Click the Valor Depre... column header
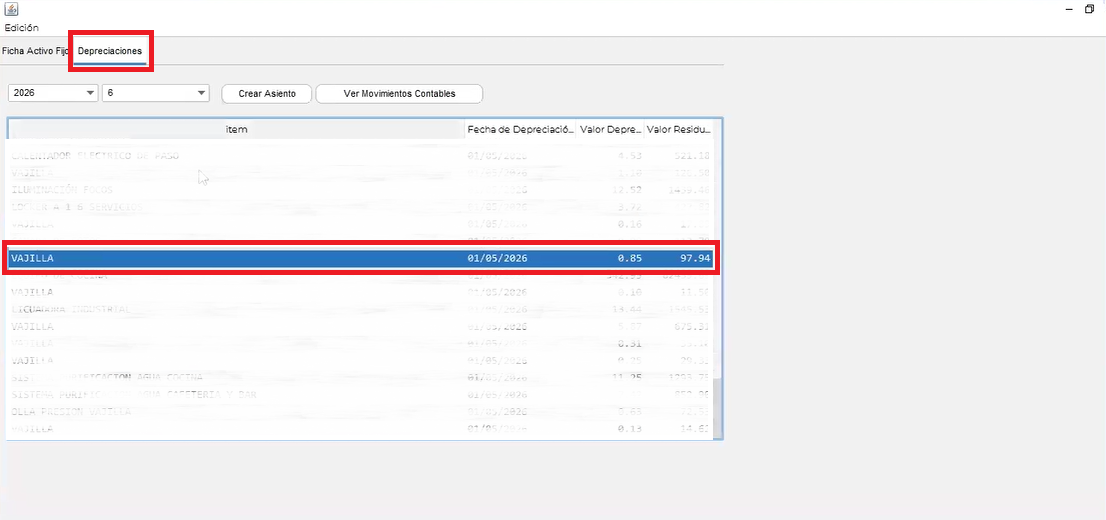Screen dimensions: 1106x520 tap(610, 130)
